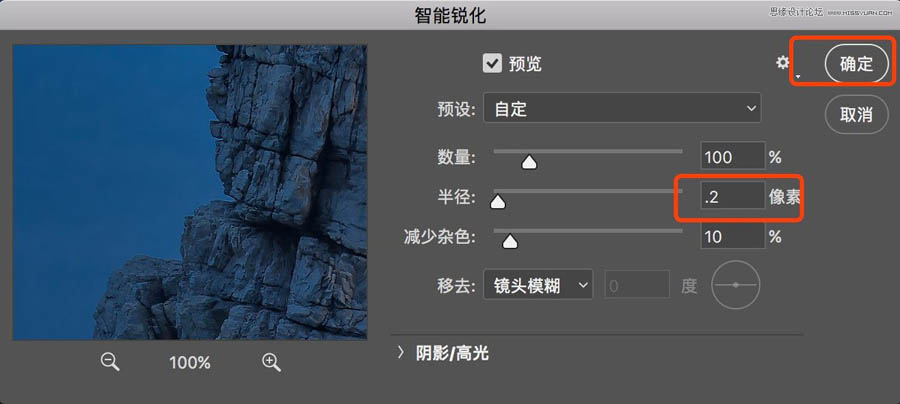
Task: Toggle the 预览 checkbox
Action: point(492,63)
